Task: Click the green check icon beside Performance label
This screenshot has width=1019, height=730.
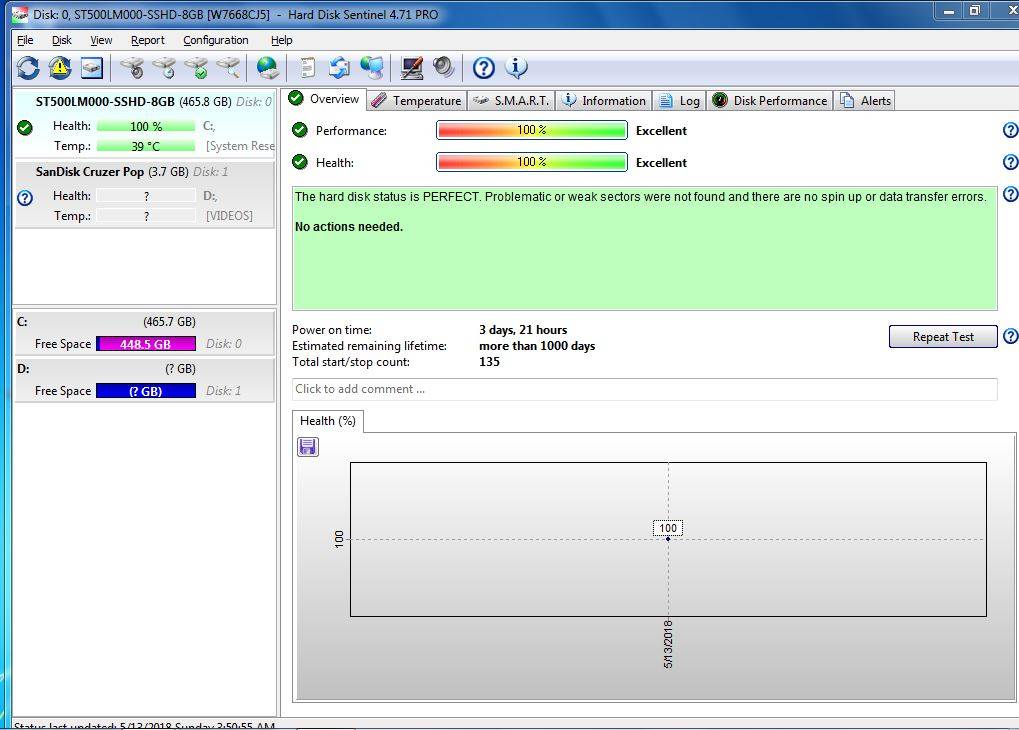Action: (x=300, y=130)
